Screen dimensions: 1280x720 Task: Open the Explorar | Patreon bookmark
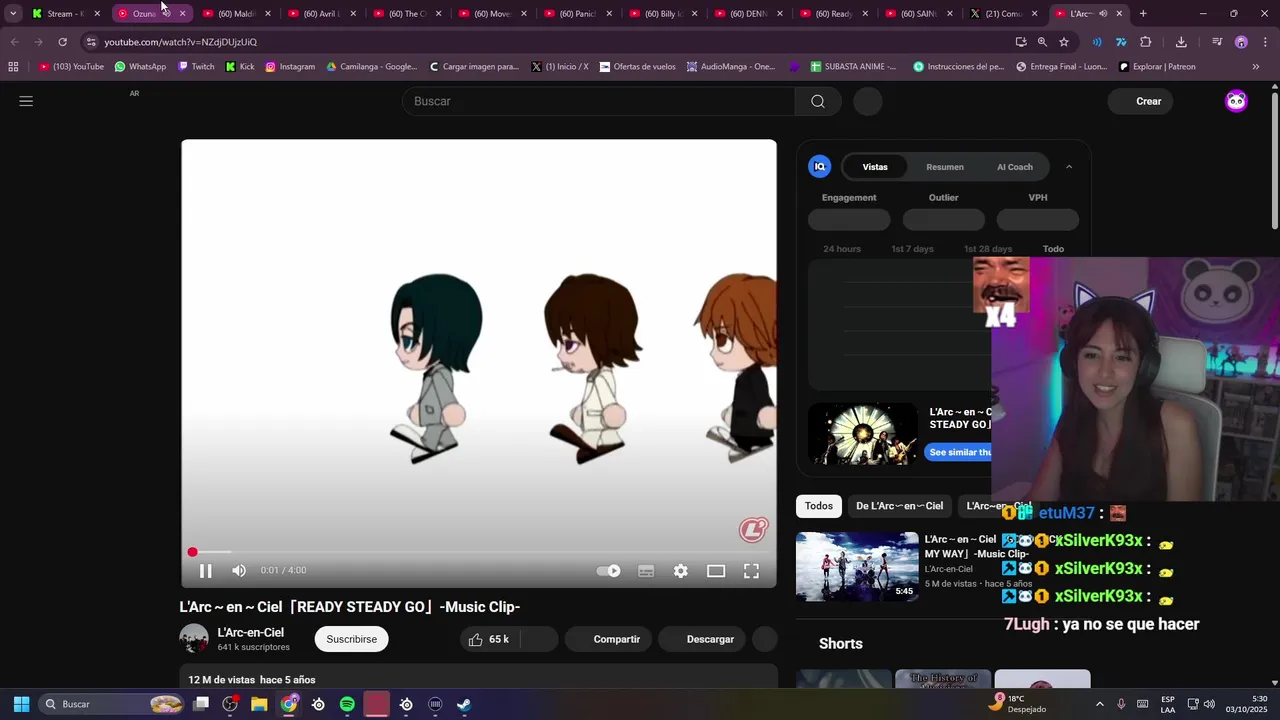pyautogui.click(x=1157, y=67)
